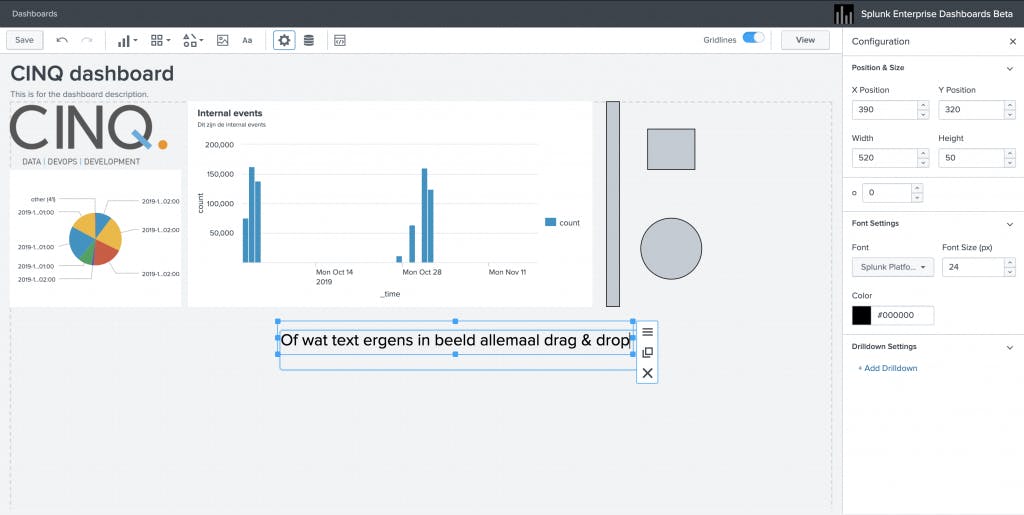This screenshot has height=515, width=1024.
Task: Toggle the Gridlines switch off
Action: point(753,38)
